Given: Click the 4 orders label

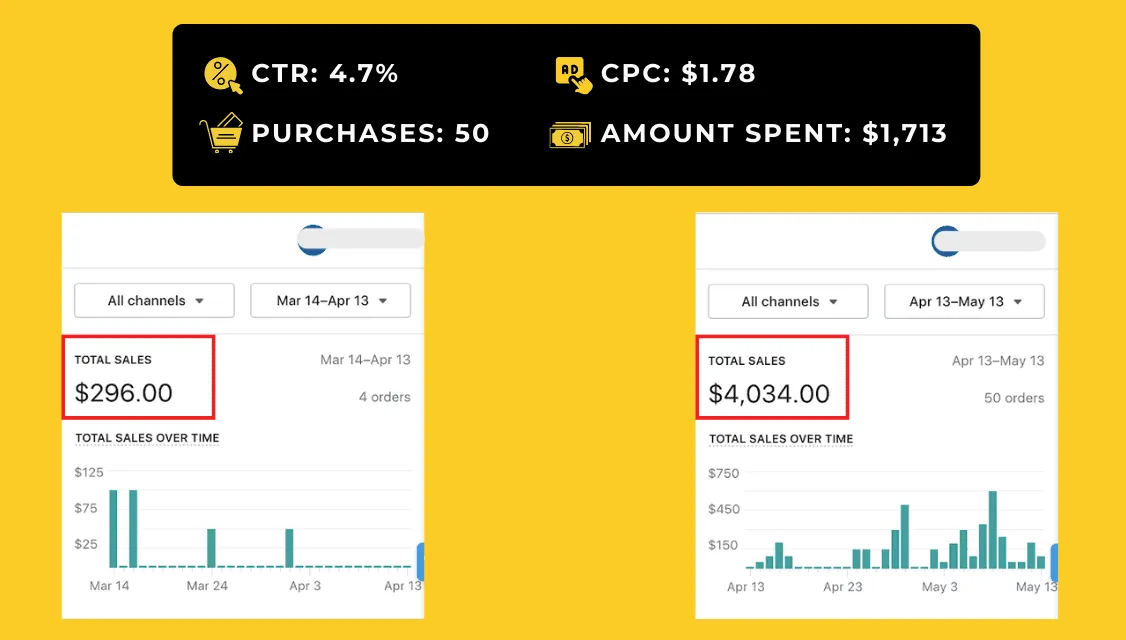Looking at the screenshot, I should (x=384, y=397).
